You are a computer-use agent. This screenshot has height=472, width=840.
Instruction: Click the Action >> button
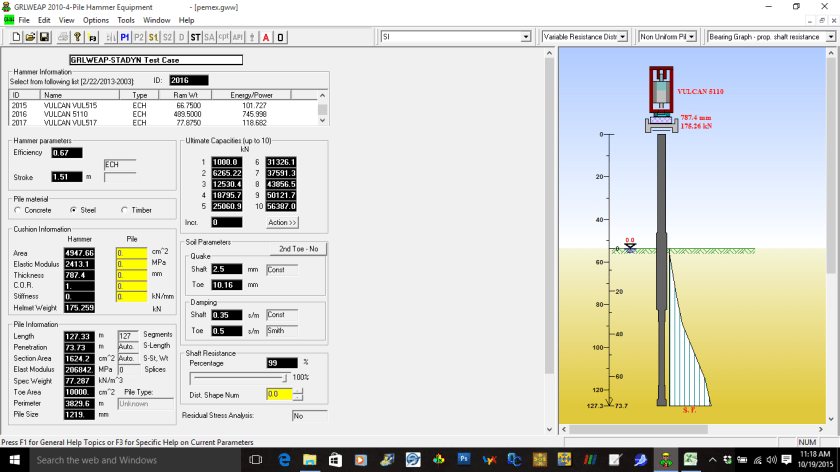(282, 222)
